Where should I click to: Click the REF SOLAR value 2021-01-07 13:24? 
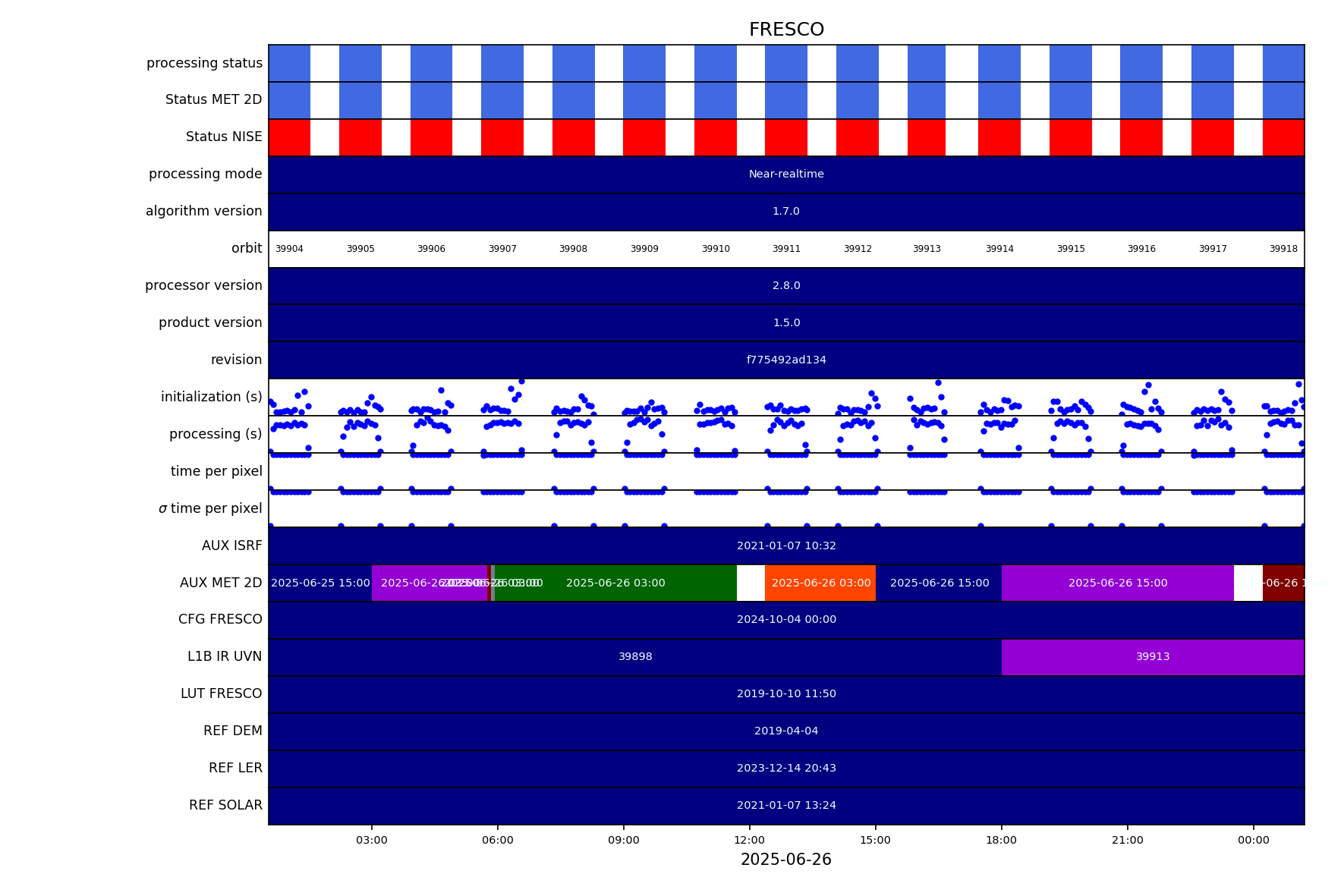786,806
